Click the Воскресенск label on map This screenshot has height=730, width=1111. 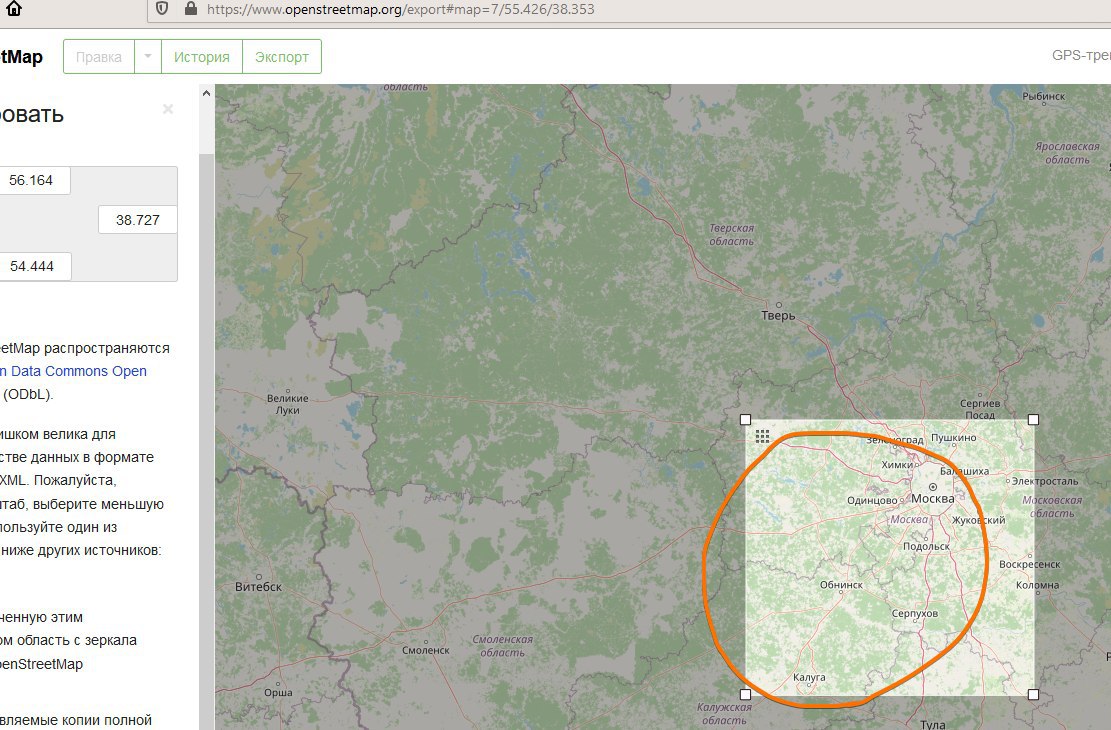tap(1030, 564)
